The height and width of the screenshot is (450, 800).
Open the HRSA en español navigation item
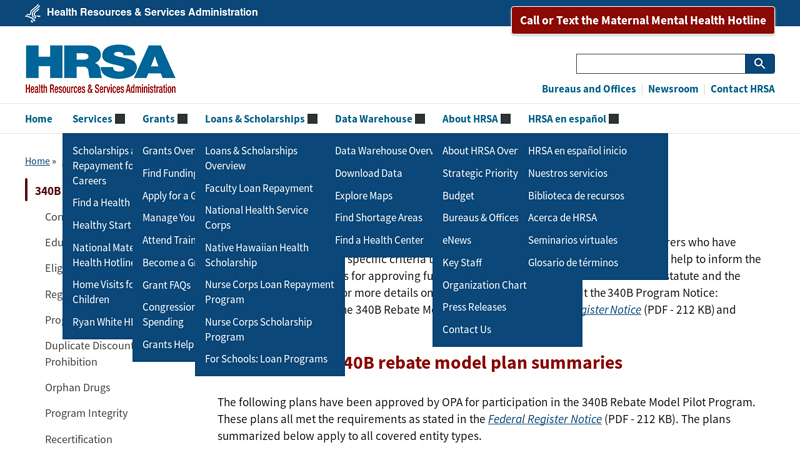click(567, 119)
